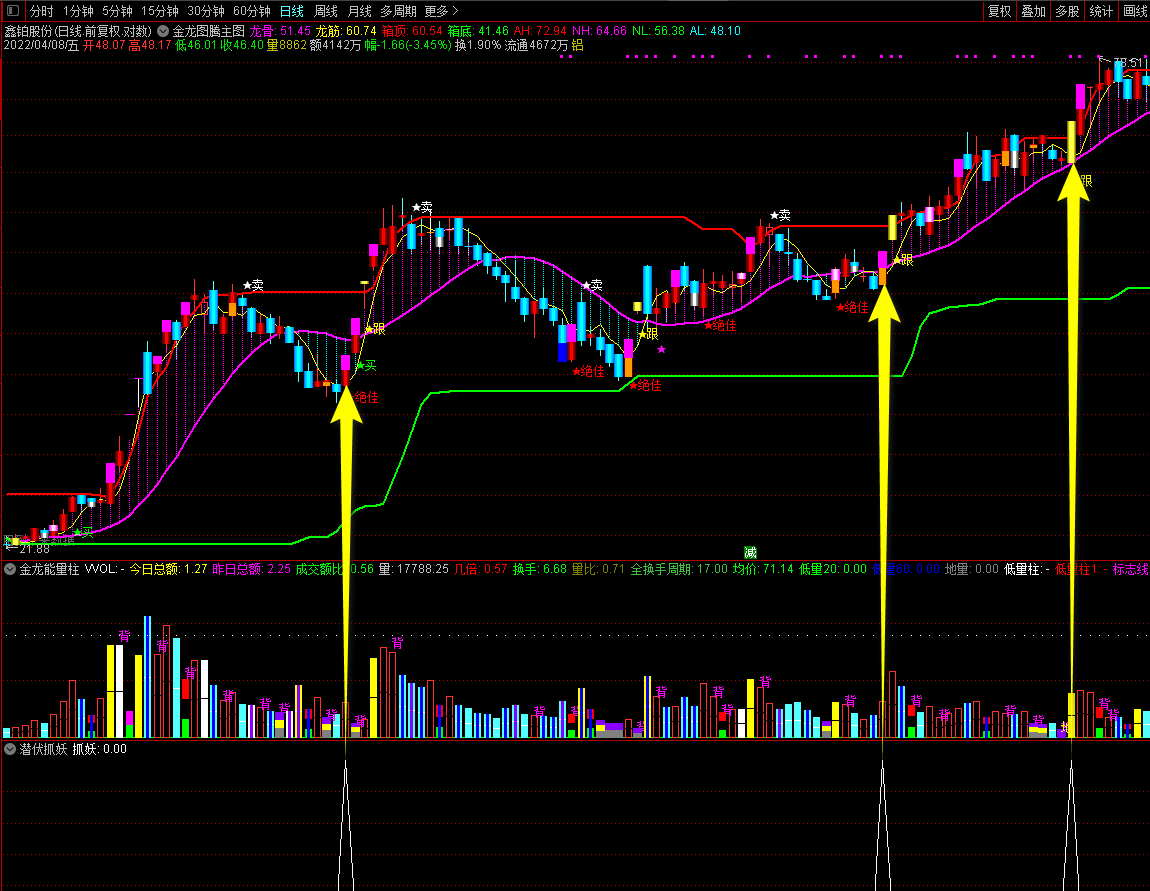Click the stock title 鑫铂股份(日线.前复权.对数)
This screenshot has width=1150, height=891.
[x=78, y=31]
